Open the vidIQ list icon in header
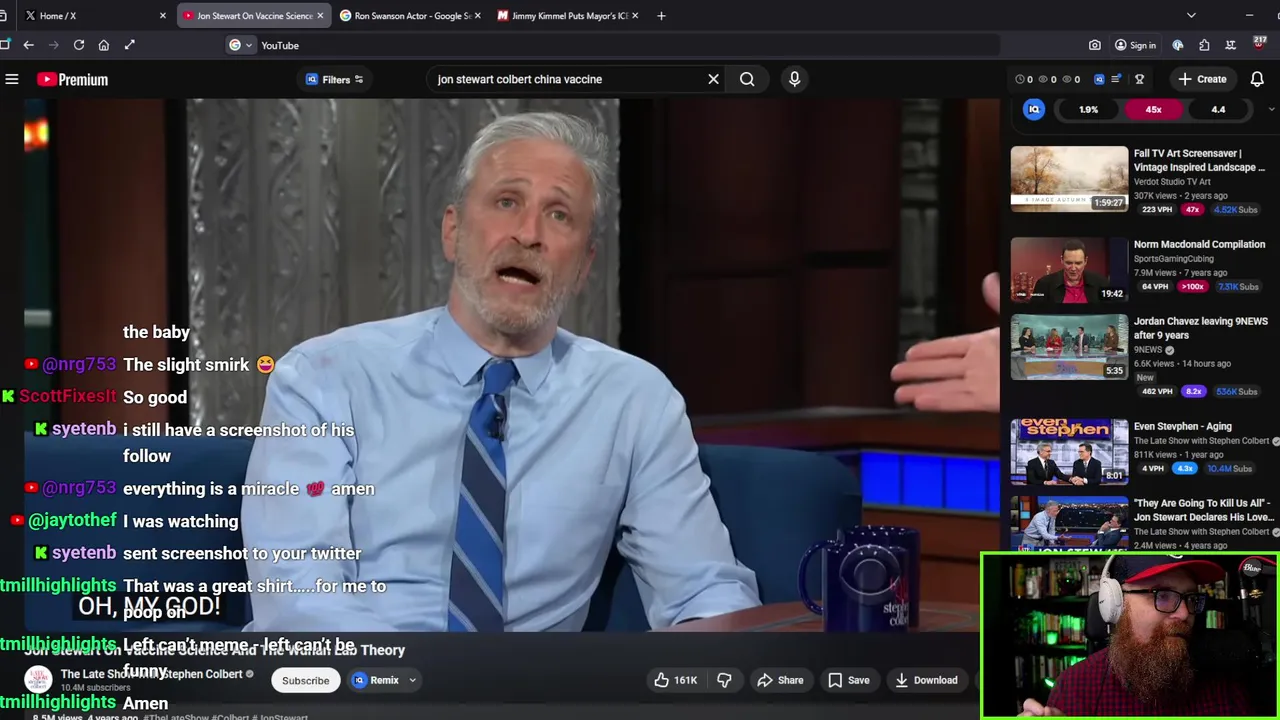The width and height of the screenshot is (1280, 720). click(1116, 79)
